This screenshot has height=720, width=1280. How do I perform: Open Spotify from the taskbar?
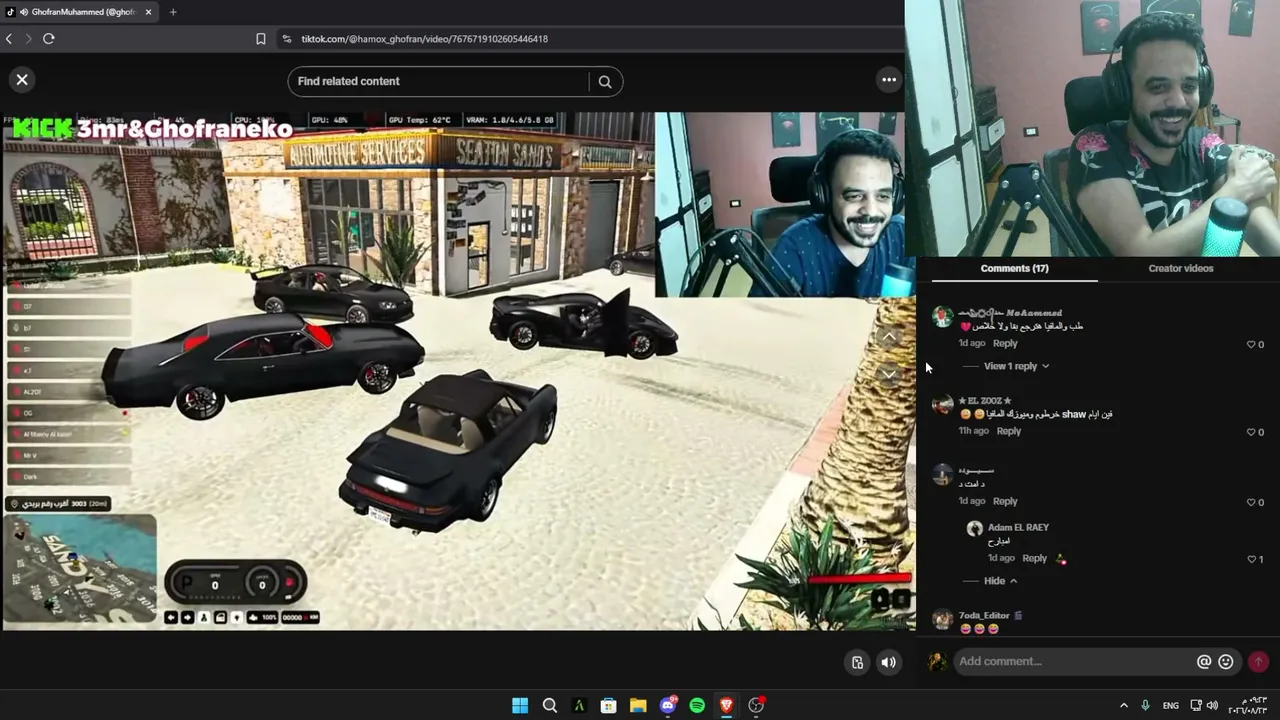click(697, 705)
